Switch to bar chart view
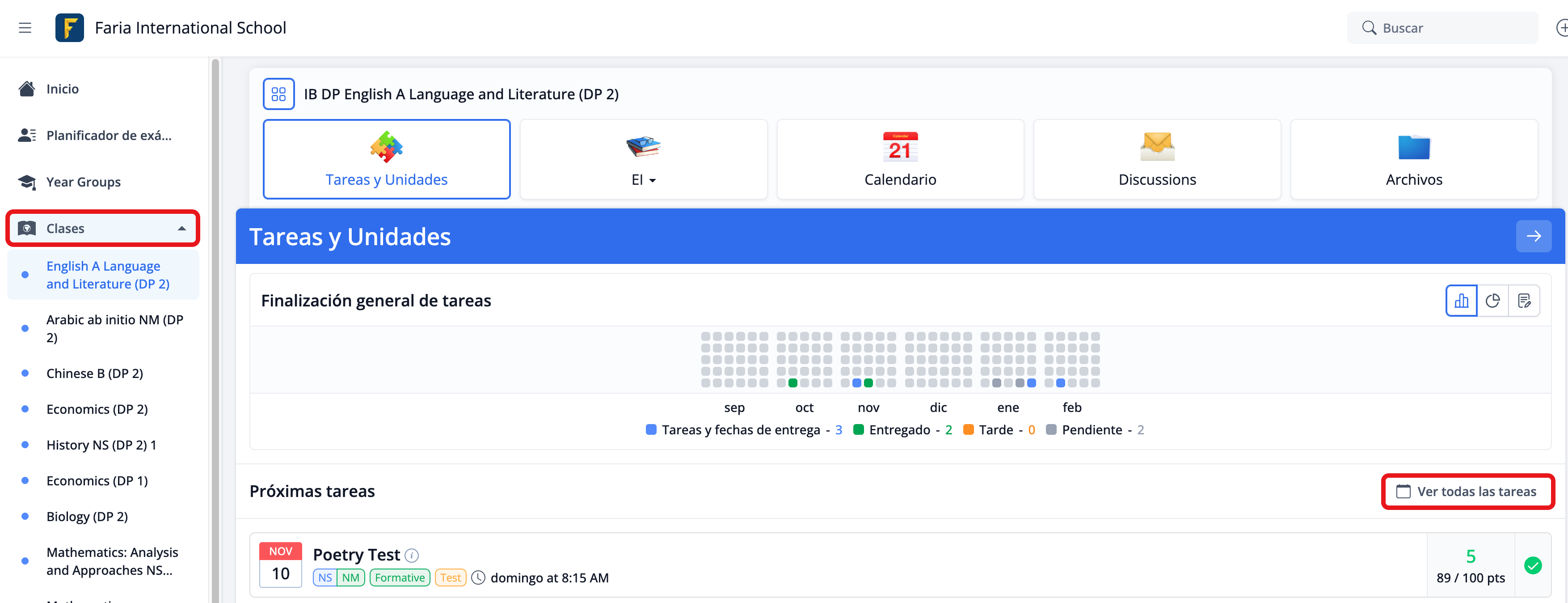1568x603 pixels. click(1461, 301)
